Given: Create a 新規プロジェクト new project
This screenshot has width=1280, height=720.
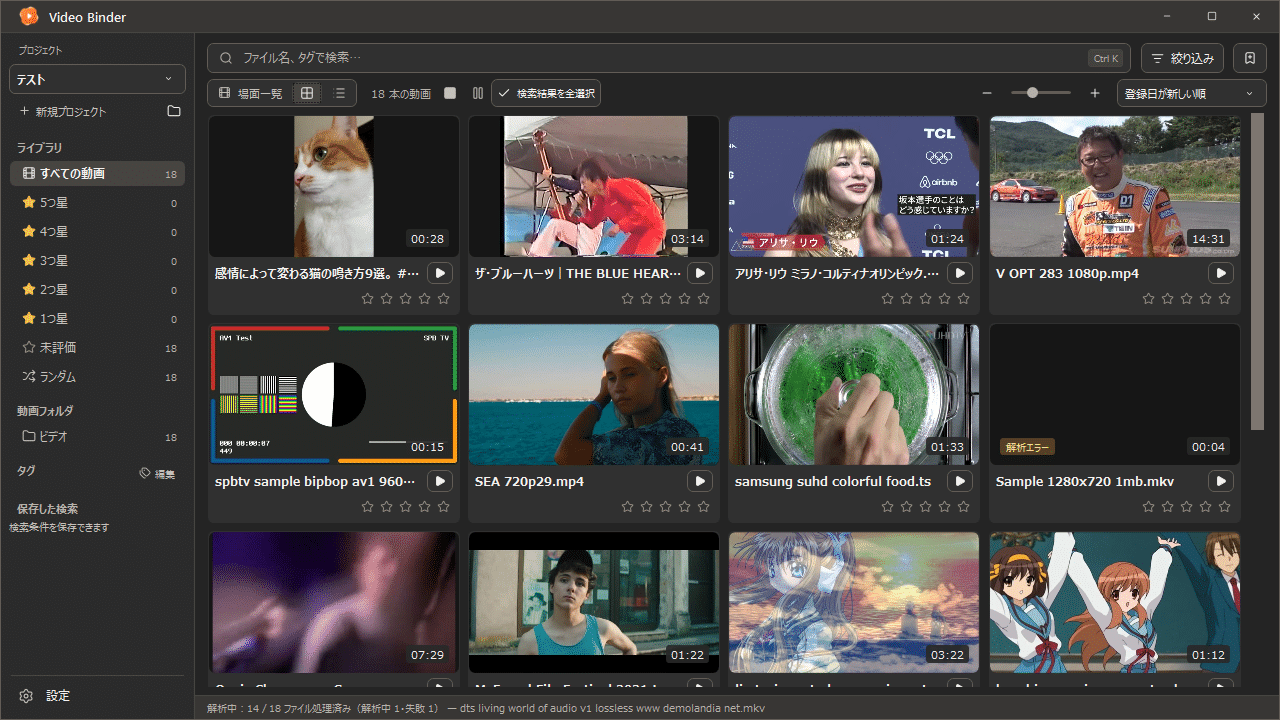Looking at the screenshot, I should 63,111.
